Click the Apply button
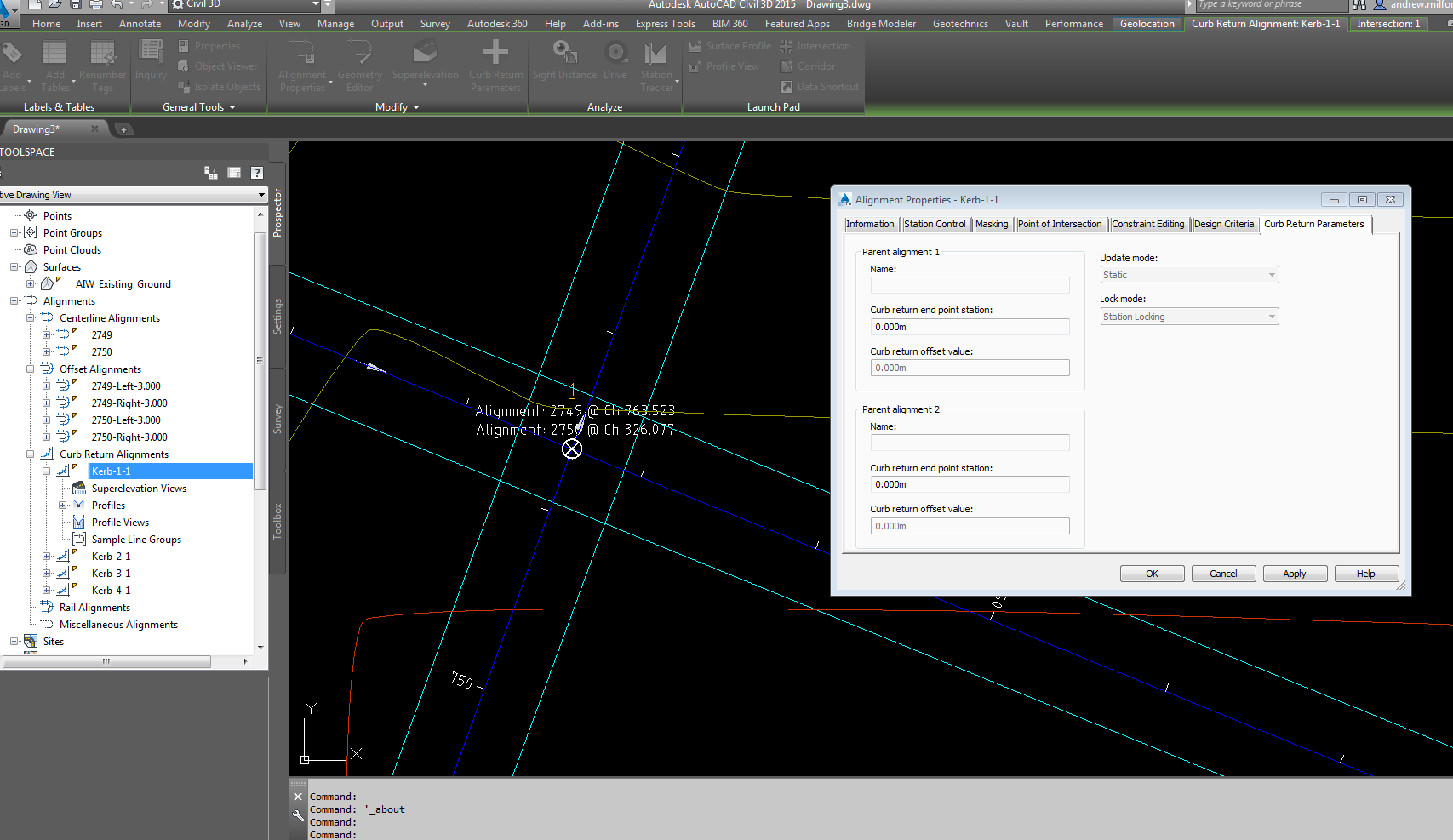This screenshot has height=840, width=1453. click(x=1295, y=574)
